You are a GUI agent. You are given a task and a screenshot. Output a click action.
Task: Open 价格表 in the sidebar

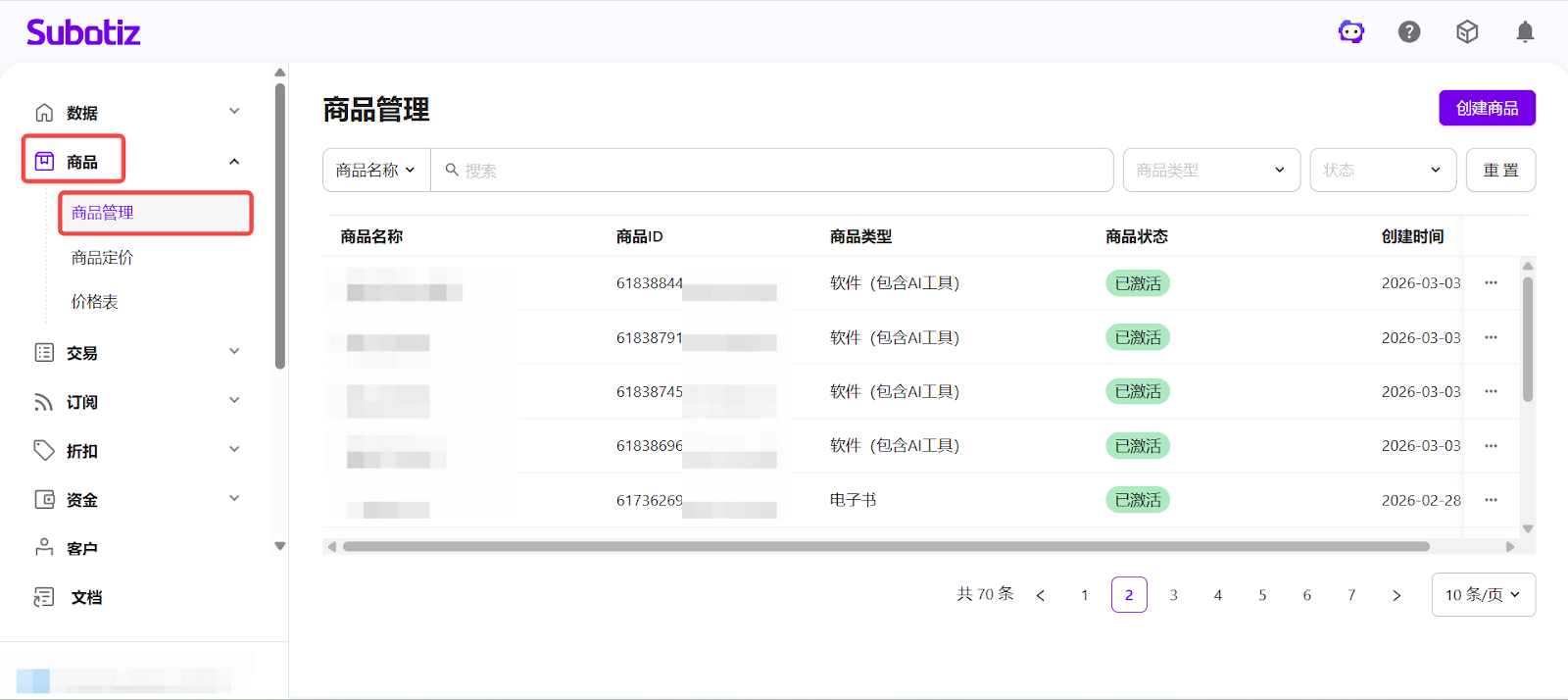[95, 302]
